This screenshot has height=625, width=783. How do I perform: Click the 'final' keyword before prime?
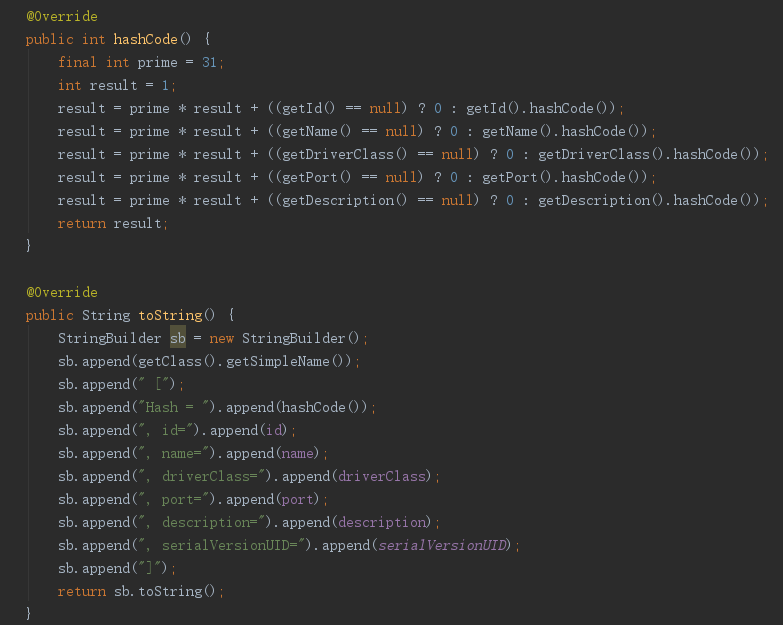(x=77, y=62)
